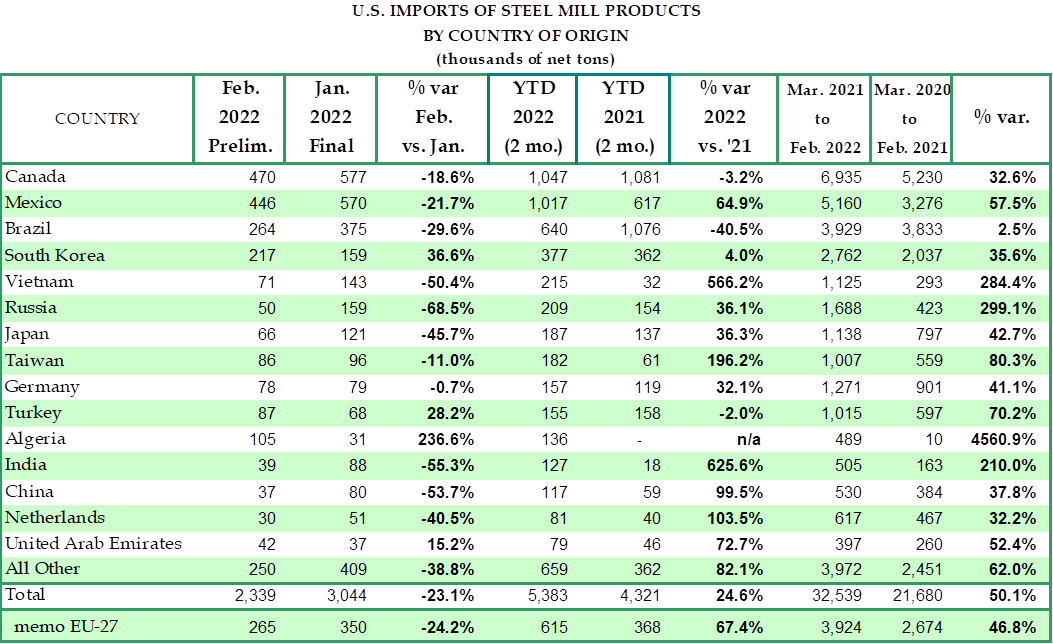This screenshot has width=1053, height=644.
Task: Click the YTD 2021 (2 mo.) header
Action: [x=624, y=118]
